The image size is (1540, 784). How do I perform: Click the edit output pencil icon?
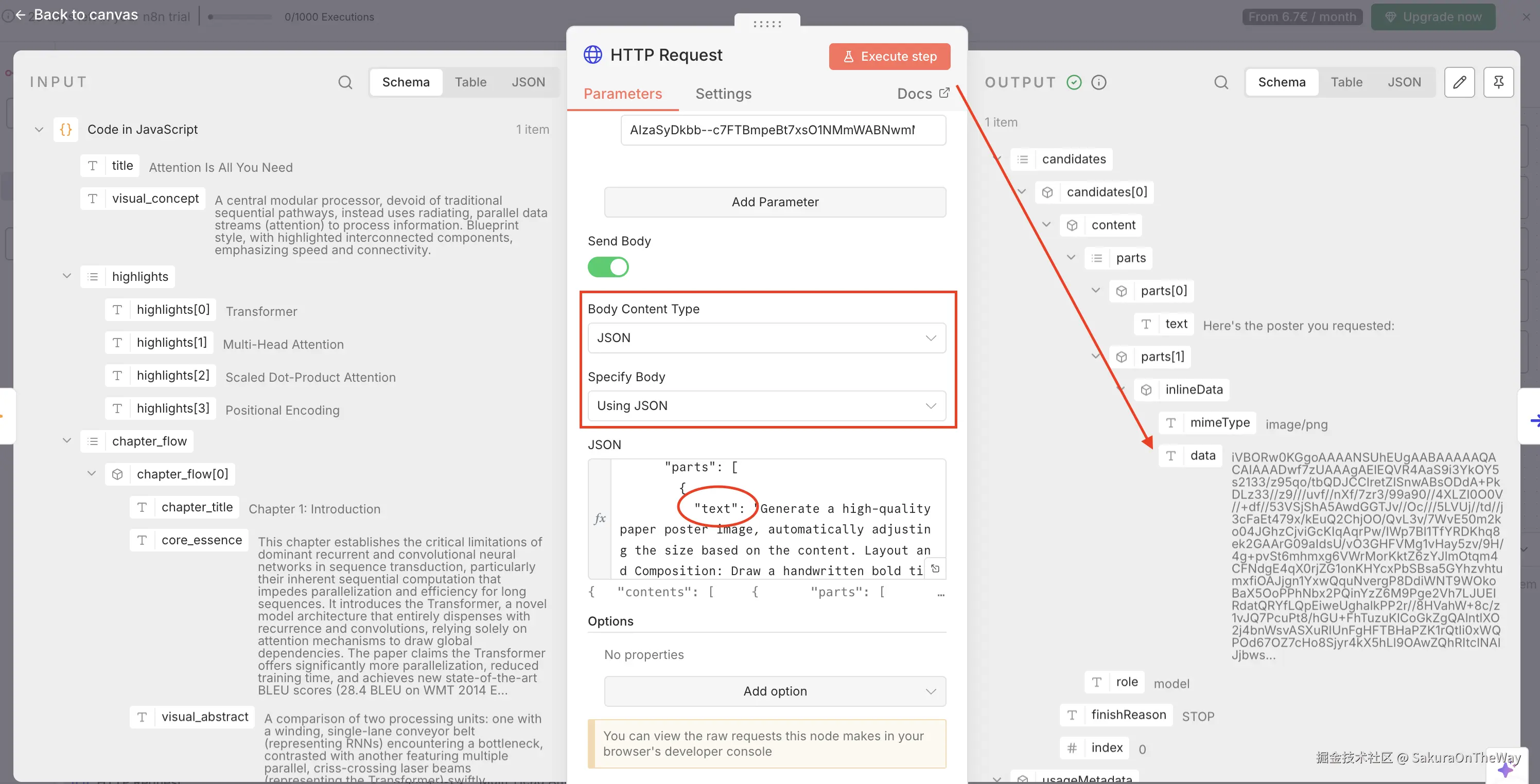[x=1459, y=82]
